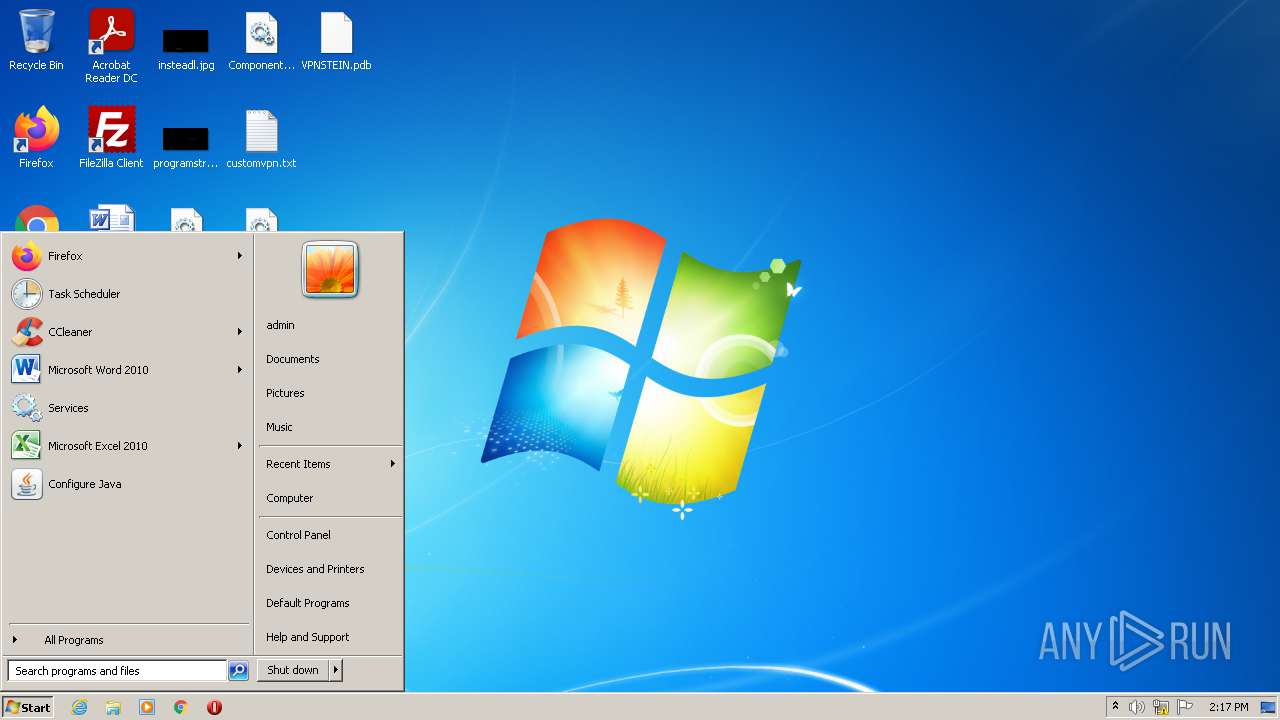This screenshot has width=1280, height=720.
Task: Click the taskbar clock showing 2:17 PM
Action: 1228,707
